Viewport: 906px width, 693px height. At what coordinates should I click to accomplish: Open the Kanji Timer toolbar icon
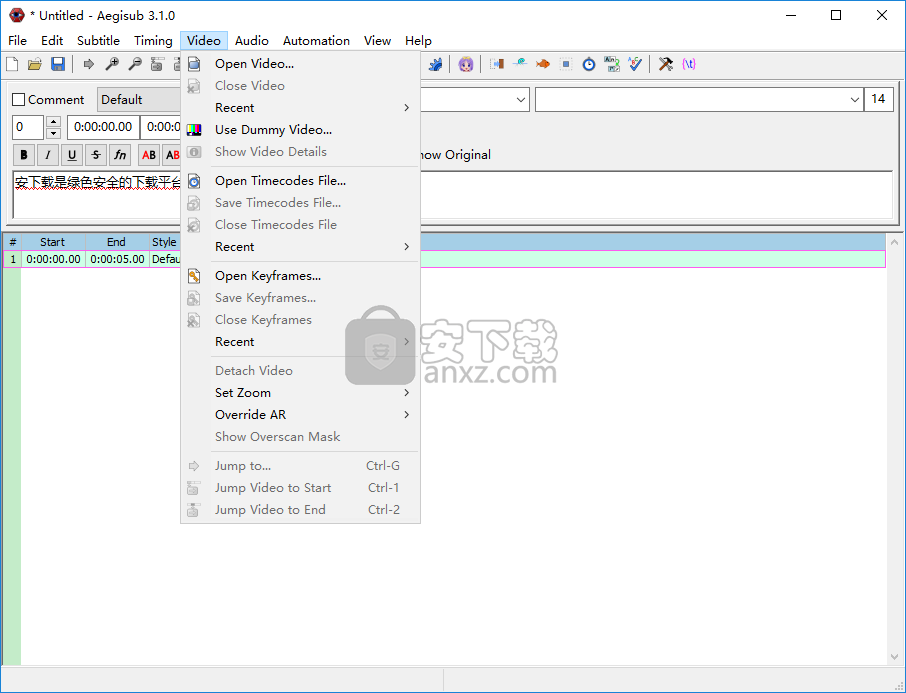coord(612,64)
